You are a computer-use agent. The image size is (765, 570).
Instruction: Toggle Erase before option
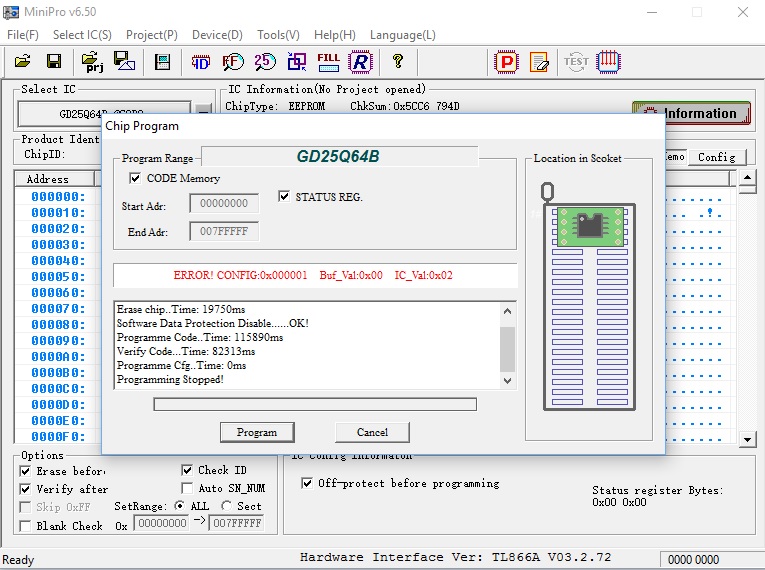(x=25, y=471)
